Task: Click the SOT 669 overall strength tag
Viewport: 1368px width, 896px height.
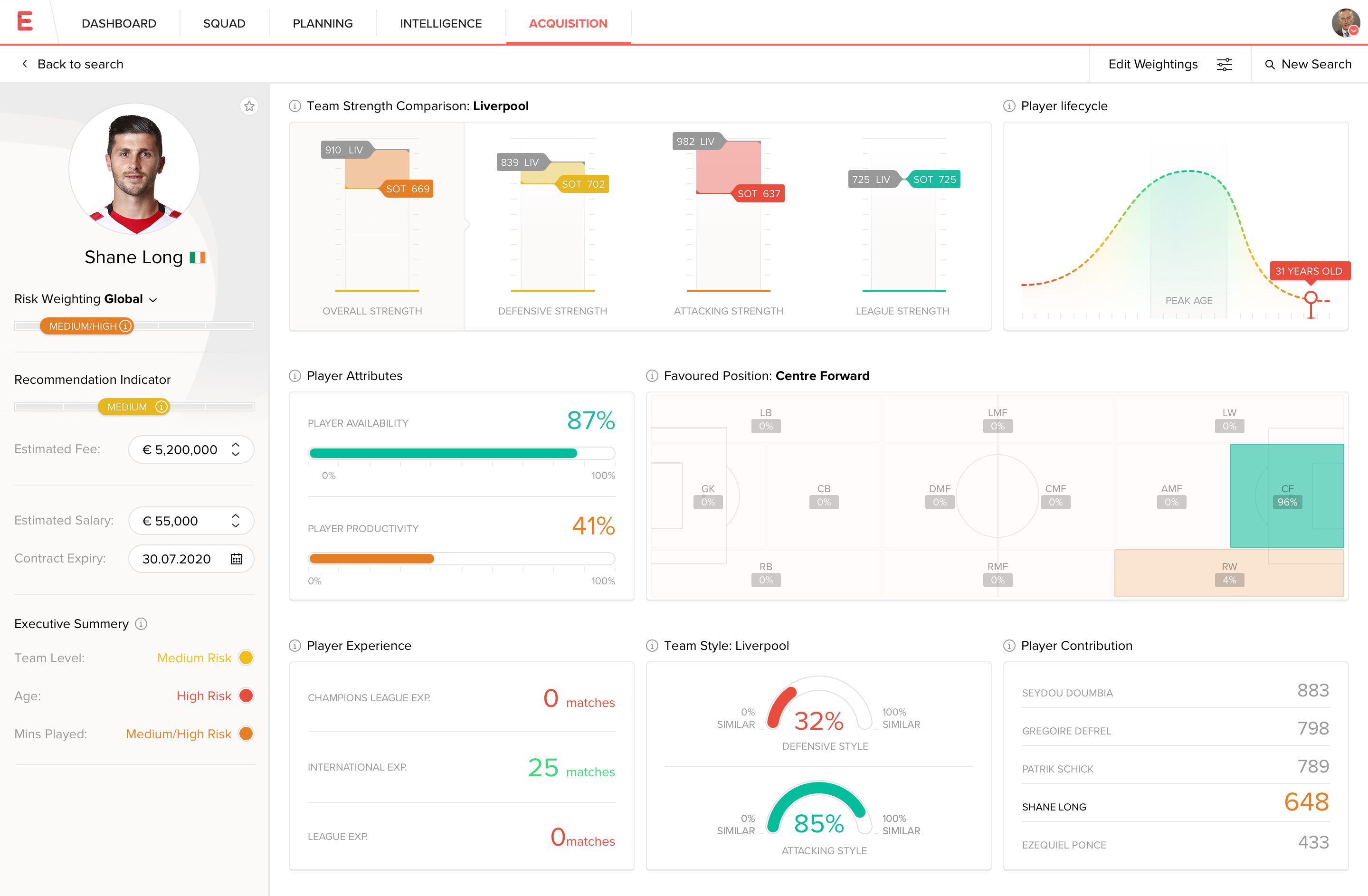Action: pos(407,189)
